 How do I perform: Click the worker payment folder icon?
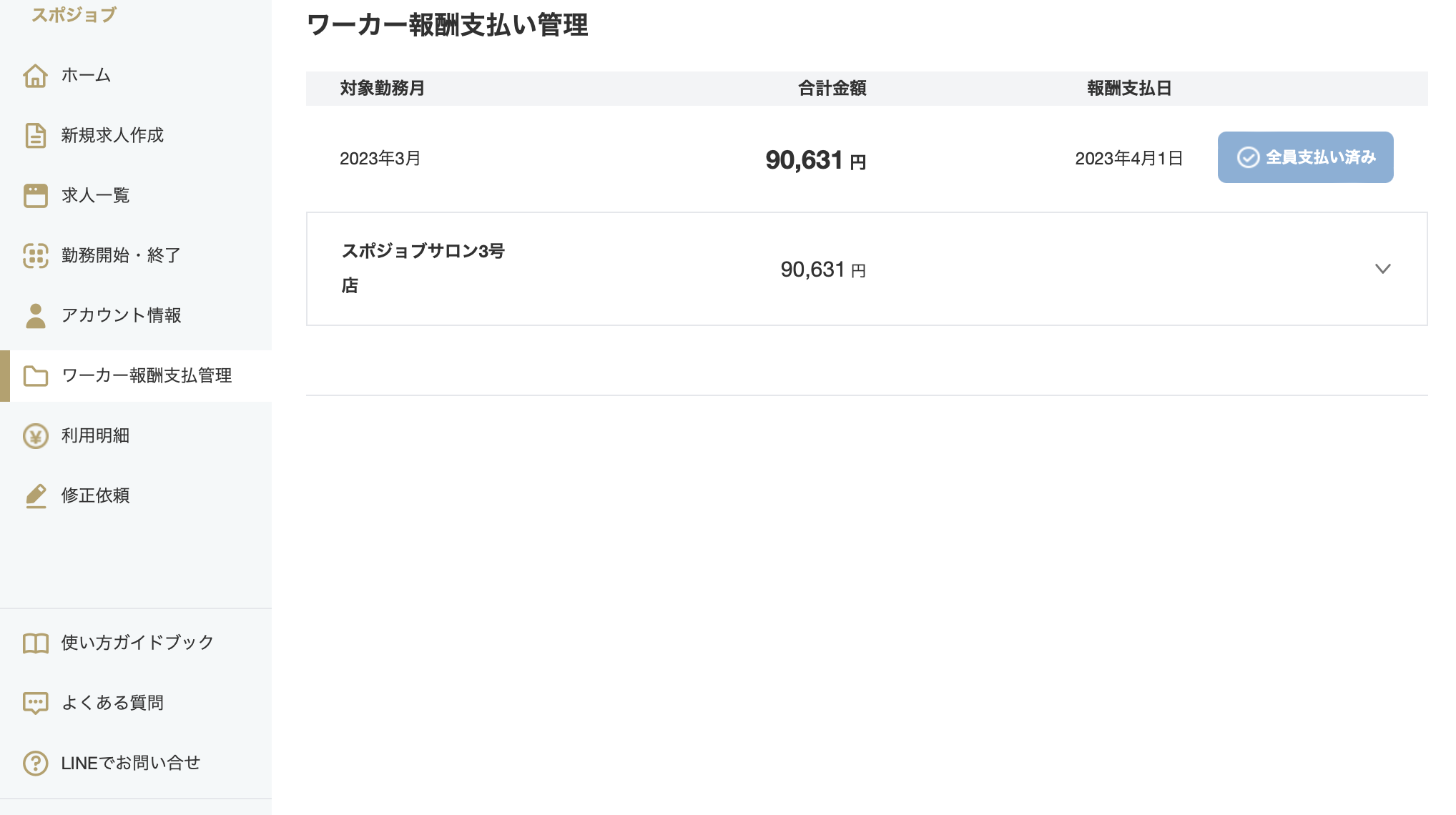35,375
